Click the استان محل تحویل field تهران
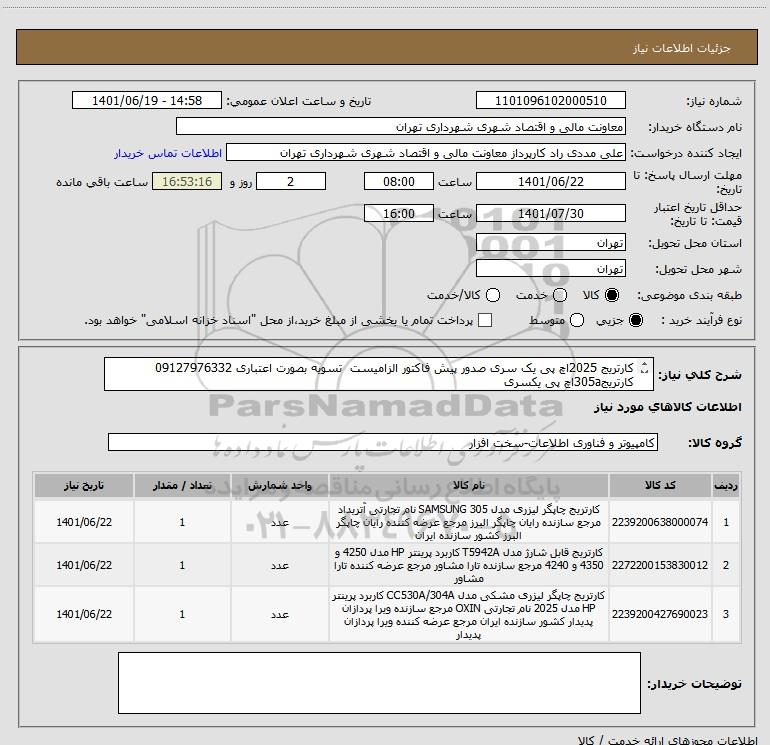 pyautogui.click(x=550, y=243)
